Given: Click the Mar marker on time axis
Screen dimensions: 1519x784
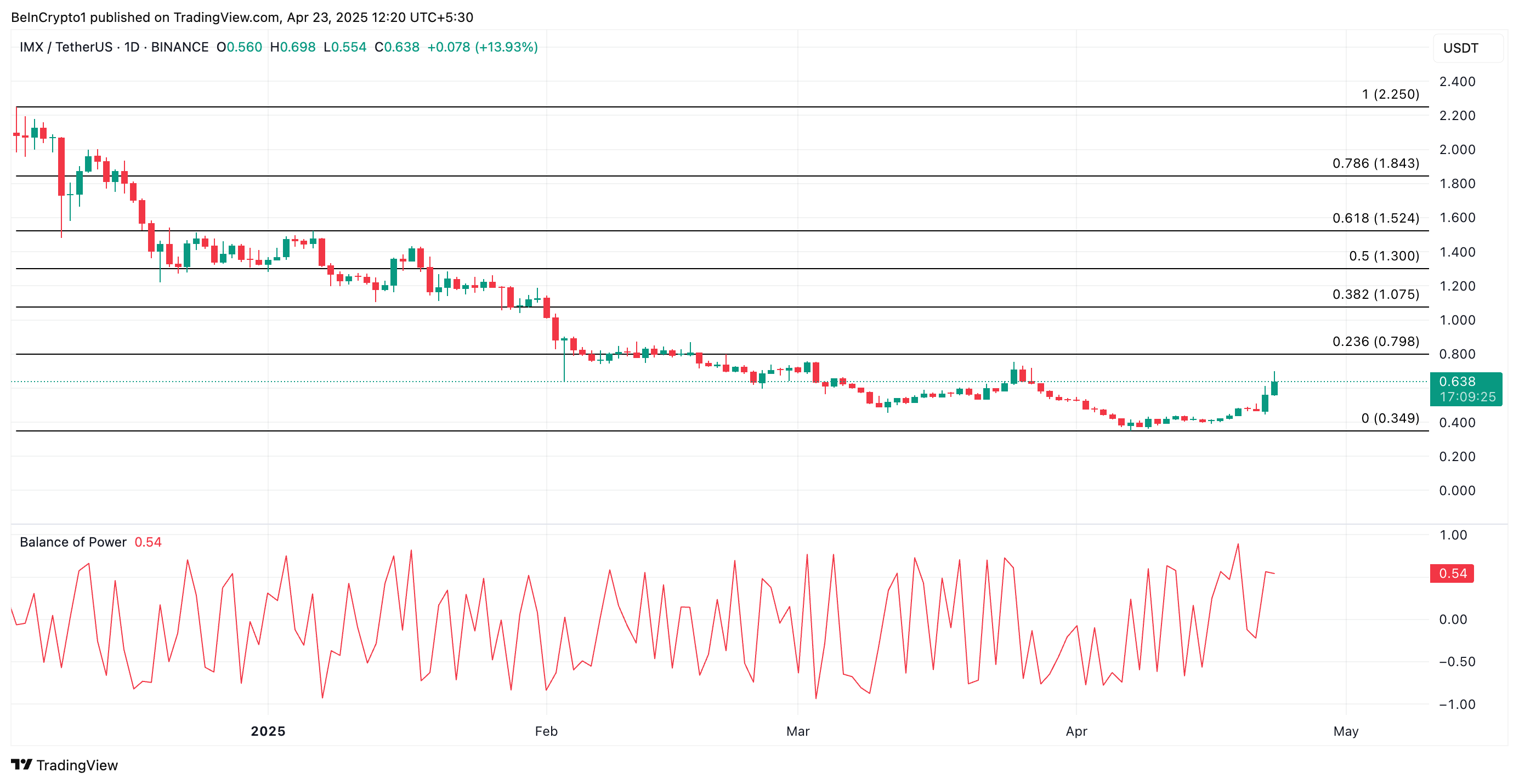Looking at the screenshot, I should point(797,731).
